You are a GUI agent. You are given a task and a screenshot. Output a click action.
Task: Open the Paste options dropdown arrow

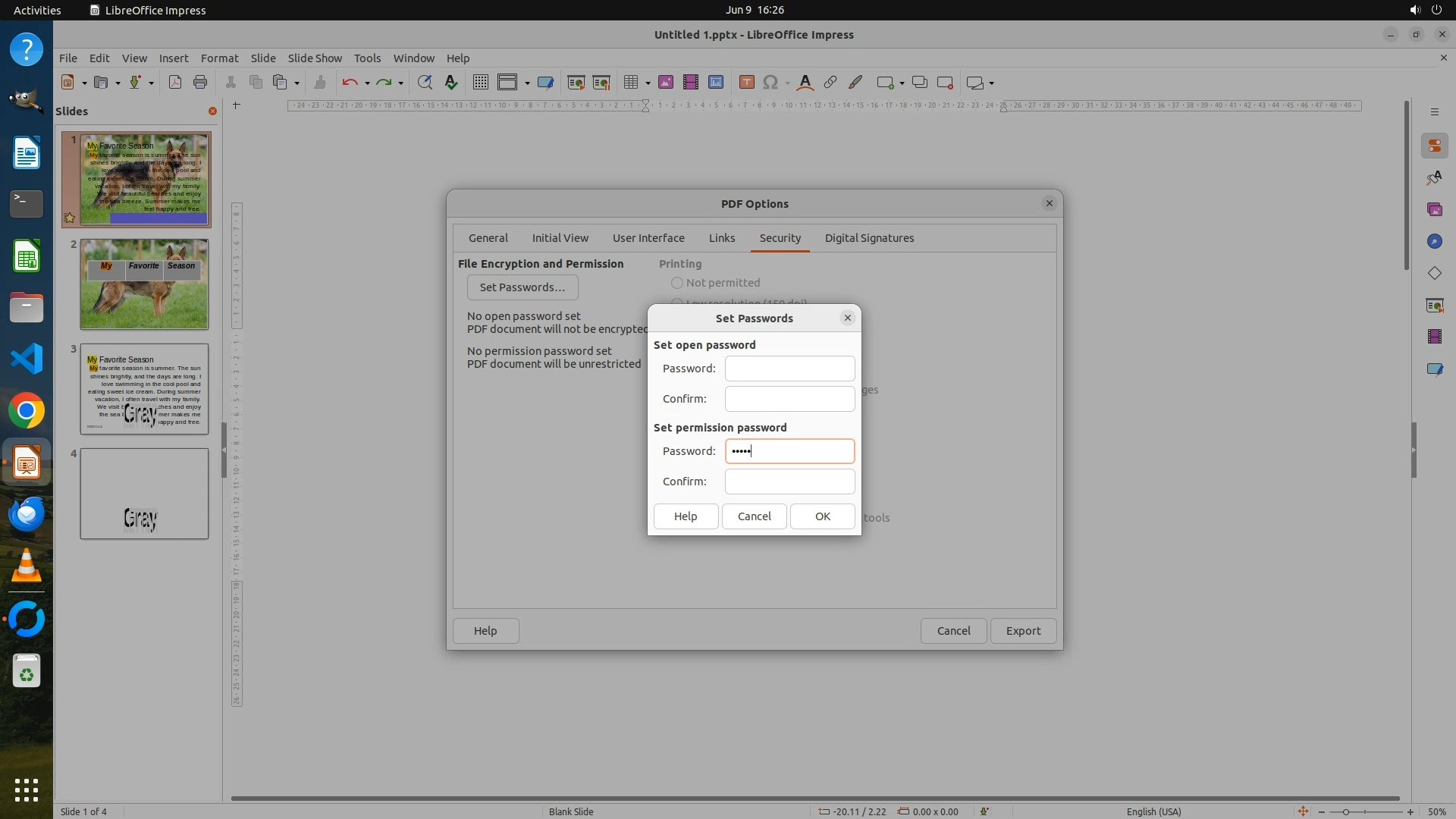pyautogui.click(x=297, y=83)
